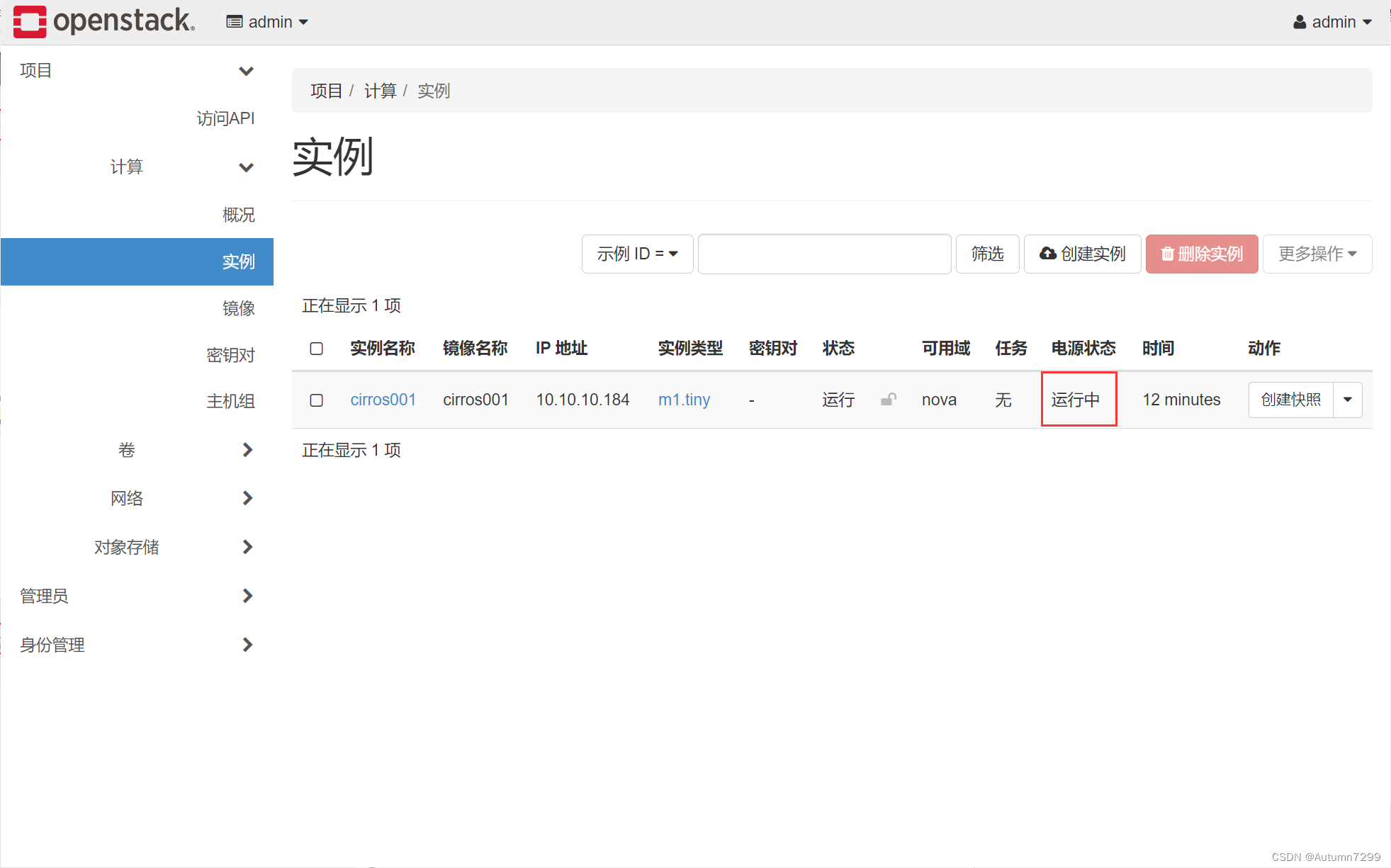Open the 示例 ID filter dropdown
This screenshot has width=1391, height=868.
[637, 254]
